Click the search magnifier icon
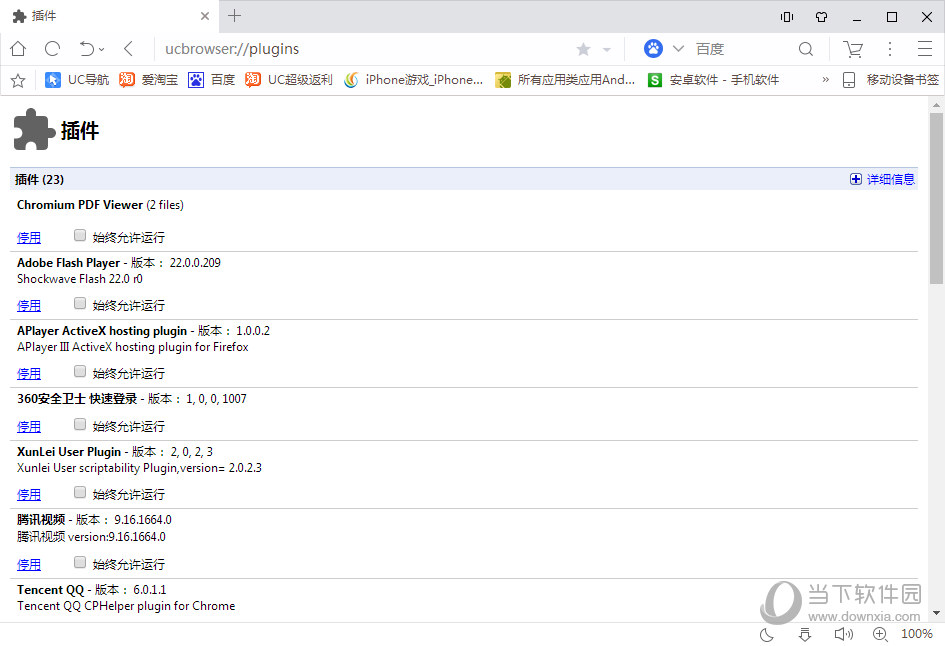945x646 pixels. 805,49
